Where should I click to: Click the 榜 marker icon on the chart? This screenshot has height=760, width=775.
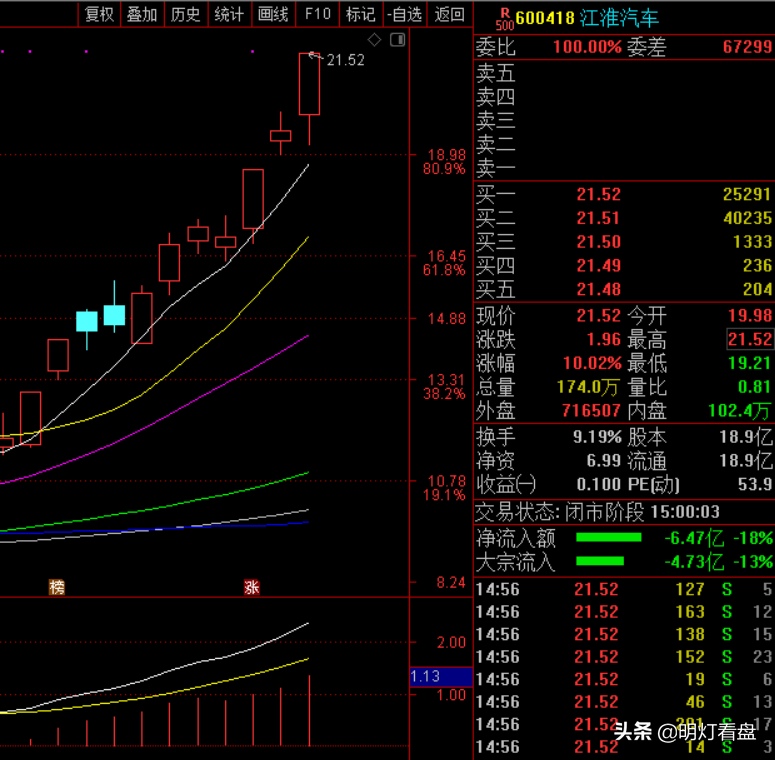57,587
